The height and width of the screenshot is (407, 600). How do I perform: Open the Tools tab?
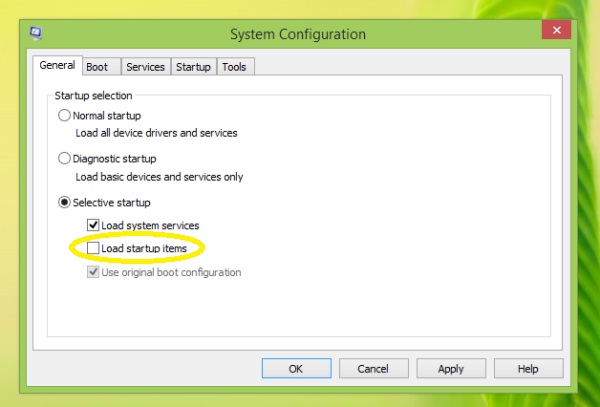[x=234, y=67]
